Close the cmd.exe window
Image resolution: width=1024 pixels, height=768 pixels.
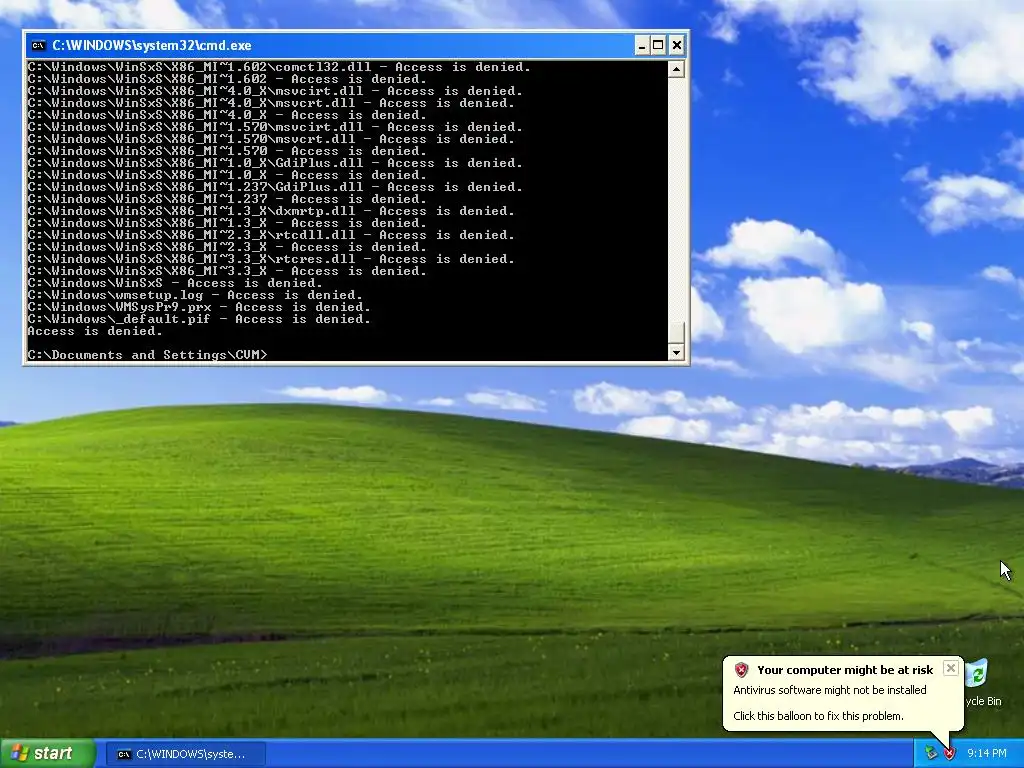tap(677, 45)
